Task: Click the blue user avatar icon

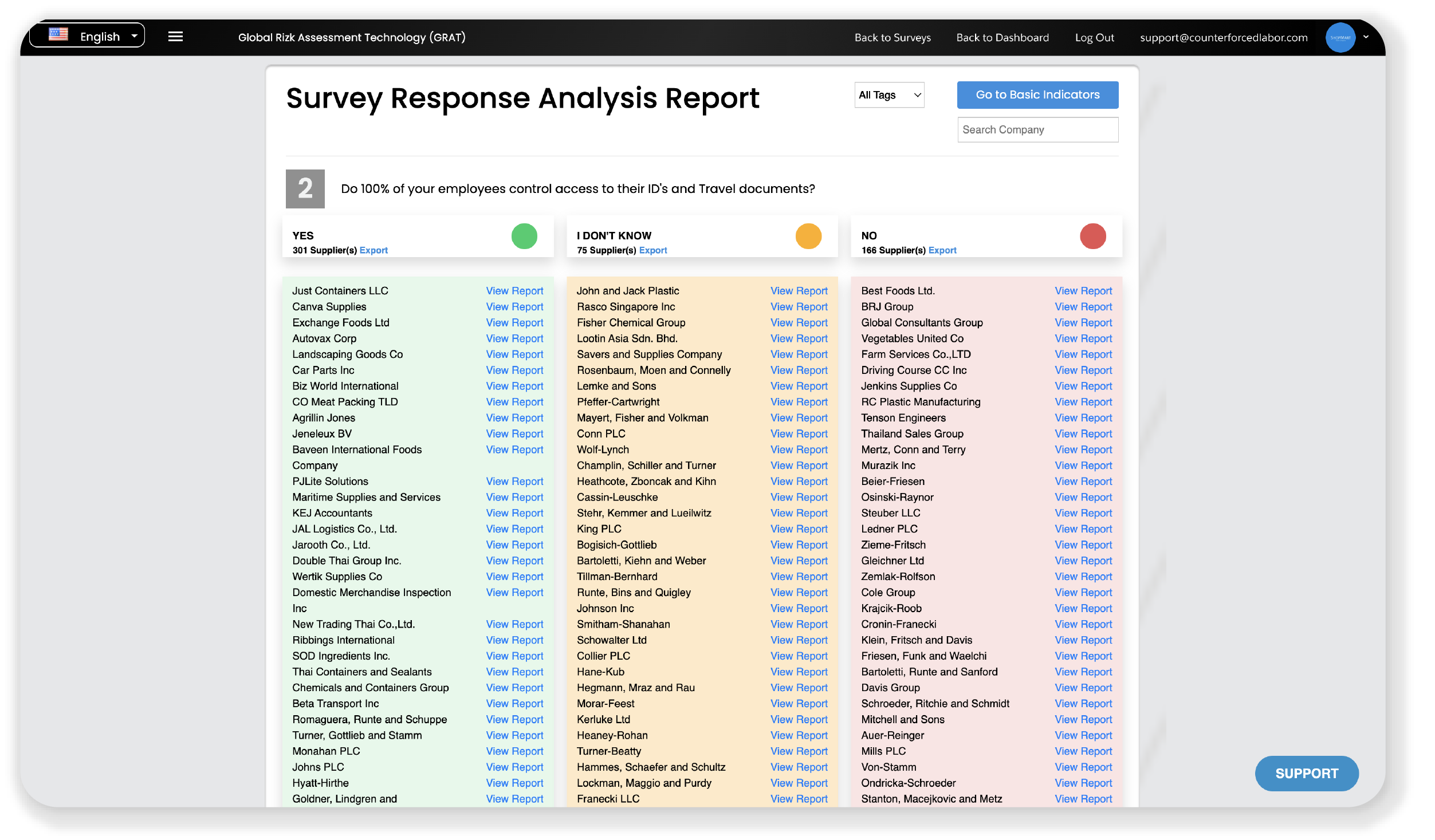Action: [x=1339, y=38]
